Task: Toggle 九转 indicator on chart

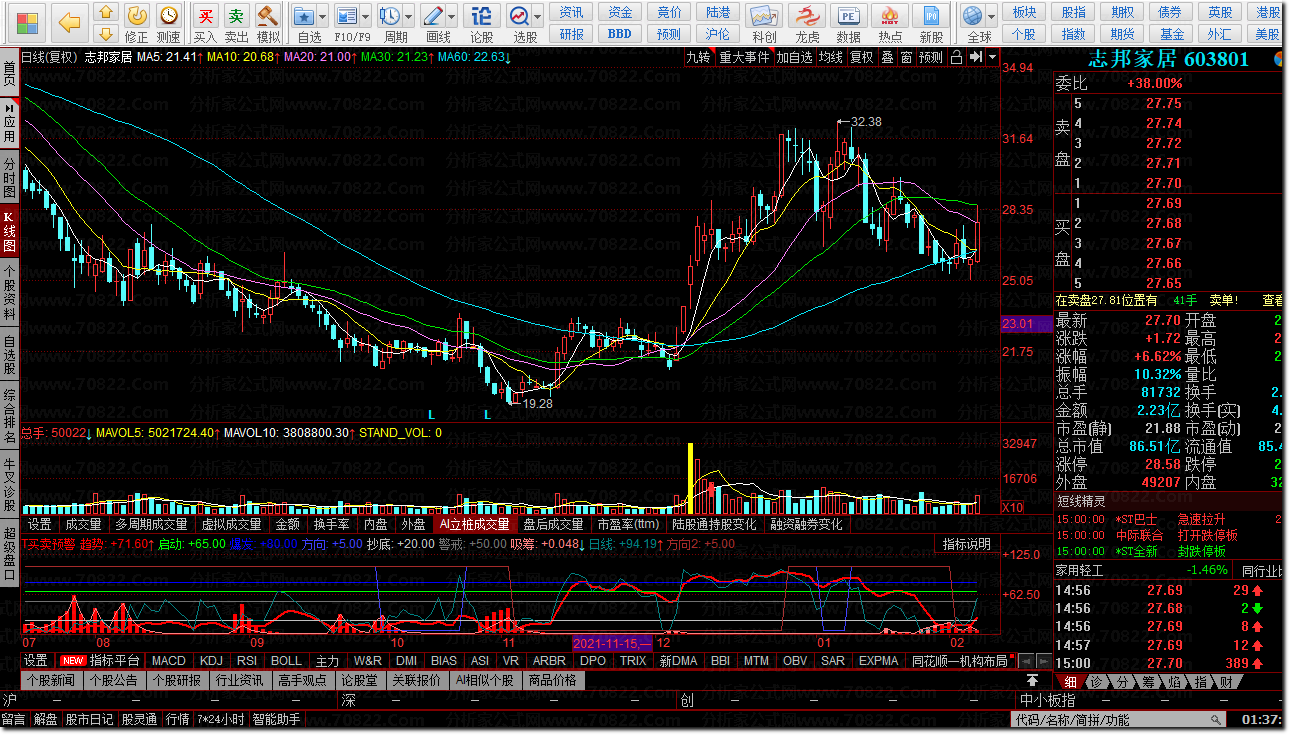Action: click(x=698, y=57)
